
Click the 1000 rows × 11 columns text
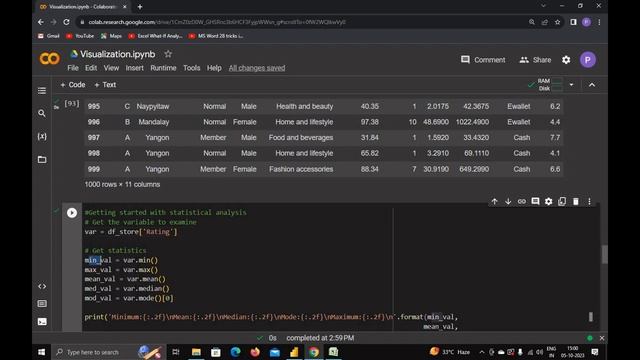[x=122, y=184]
